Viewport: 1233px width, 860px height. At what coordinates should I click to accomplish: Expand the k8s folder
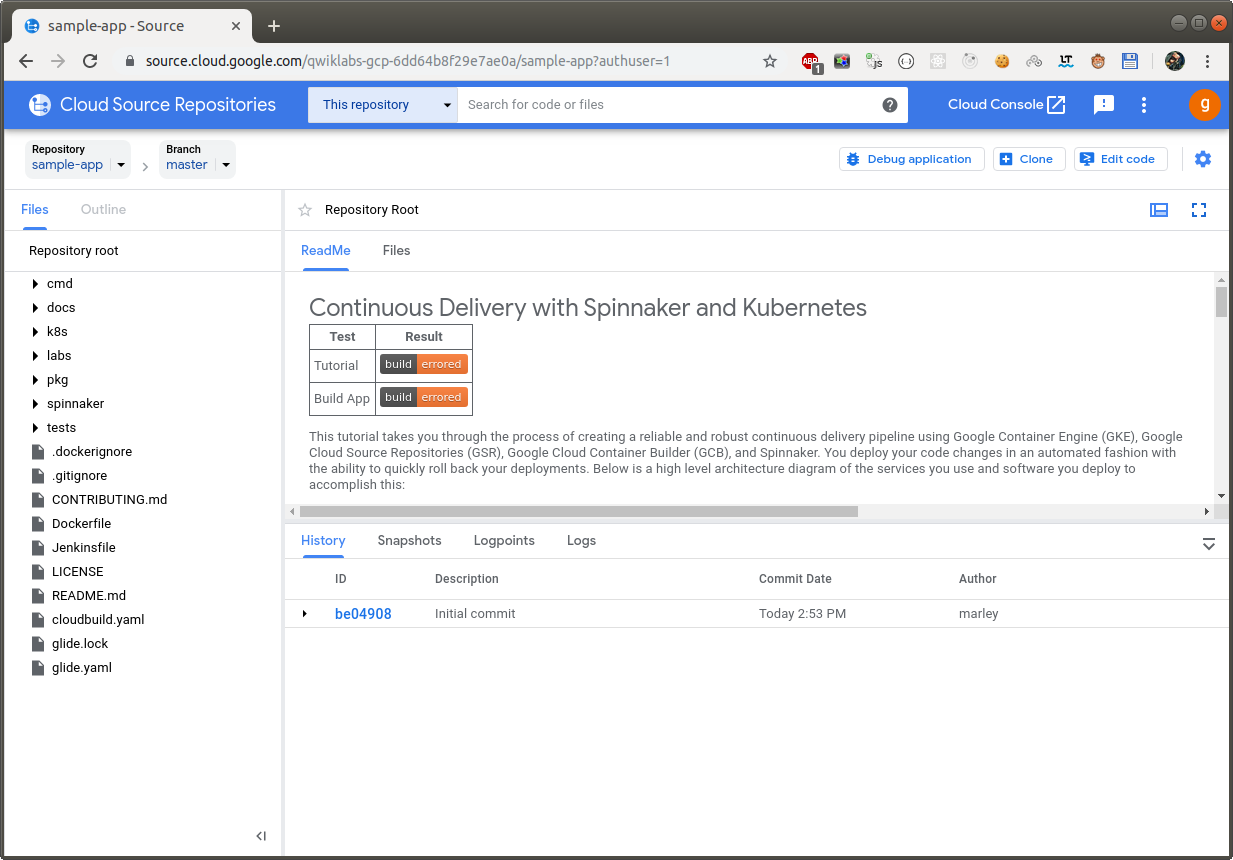click(36, 332)
